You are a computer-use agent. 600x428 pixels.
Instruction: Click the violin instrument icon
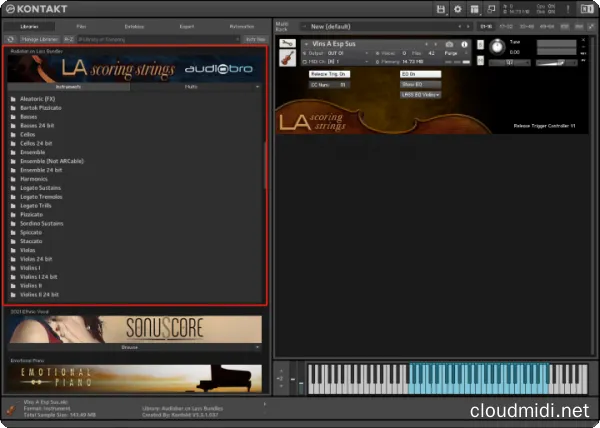click(287, 59)
